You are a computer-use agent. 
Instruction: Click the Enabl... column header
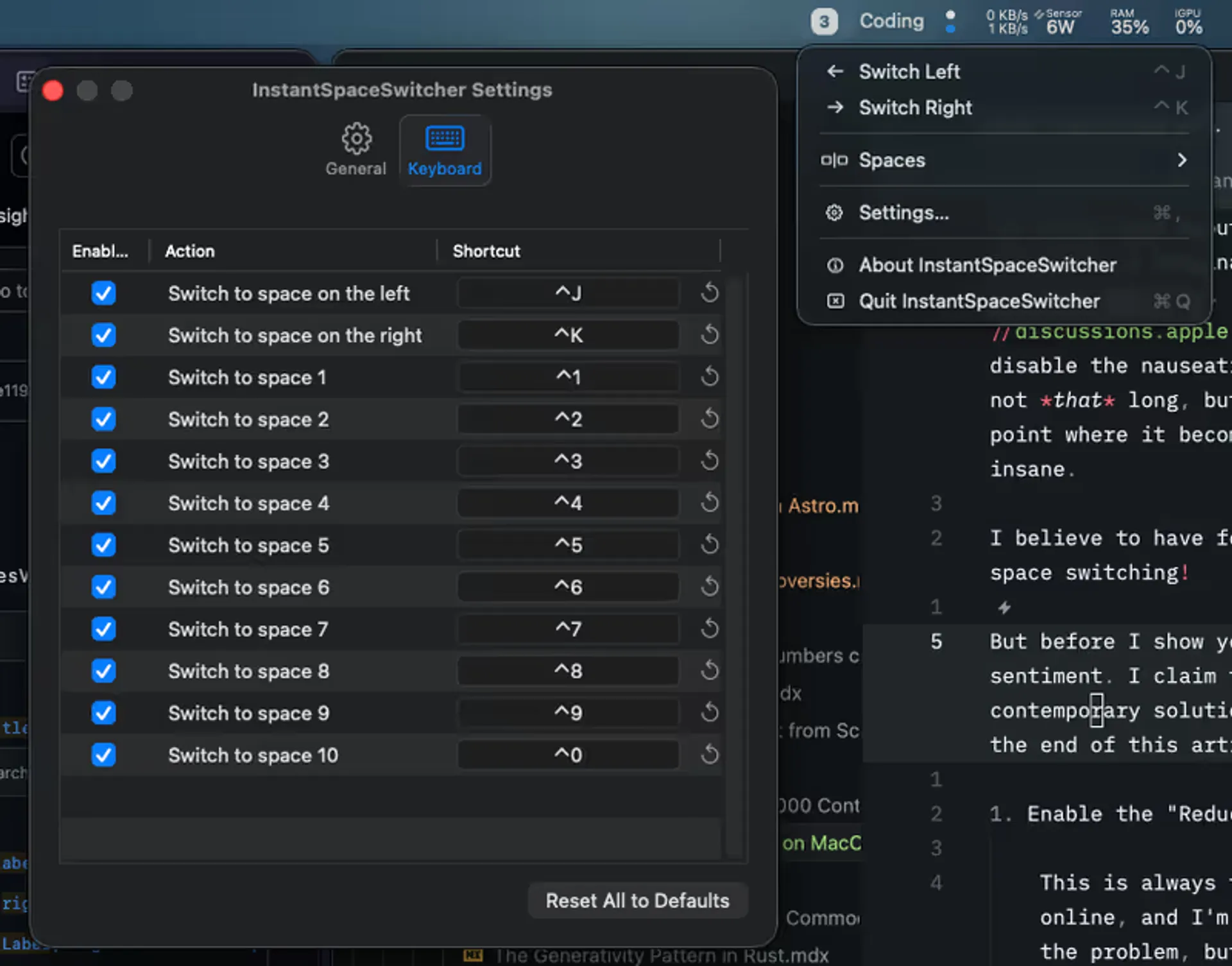point(100,251)
